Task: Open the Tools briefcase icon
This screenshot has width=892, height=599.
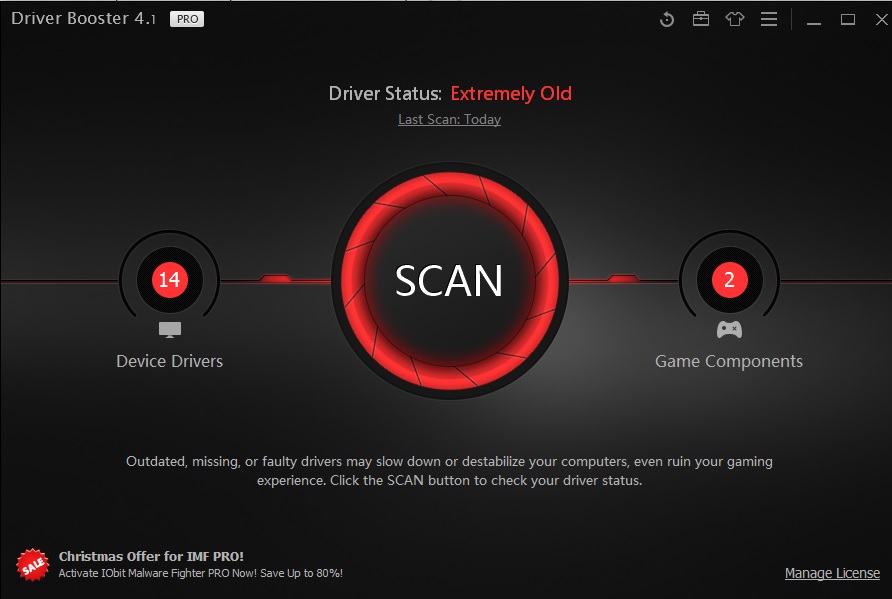Action: pos(701,19)
